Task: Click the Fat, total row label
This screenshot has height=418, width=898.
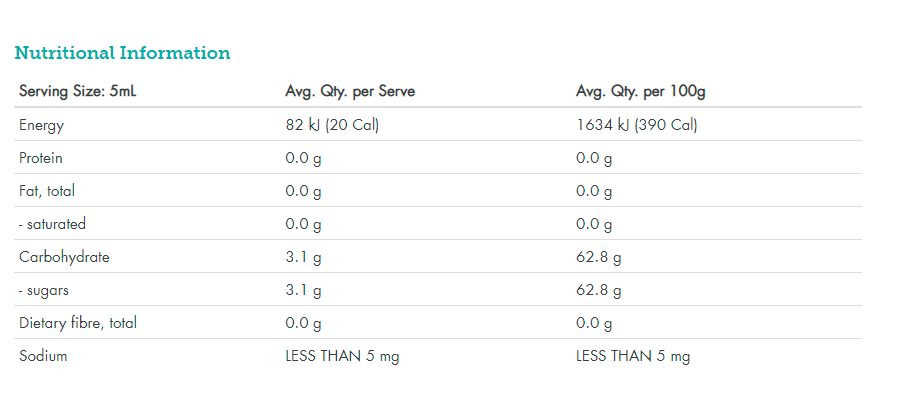Action: pos(47,191)
